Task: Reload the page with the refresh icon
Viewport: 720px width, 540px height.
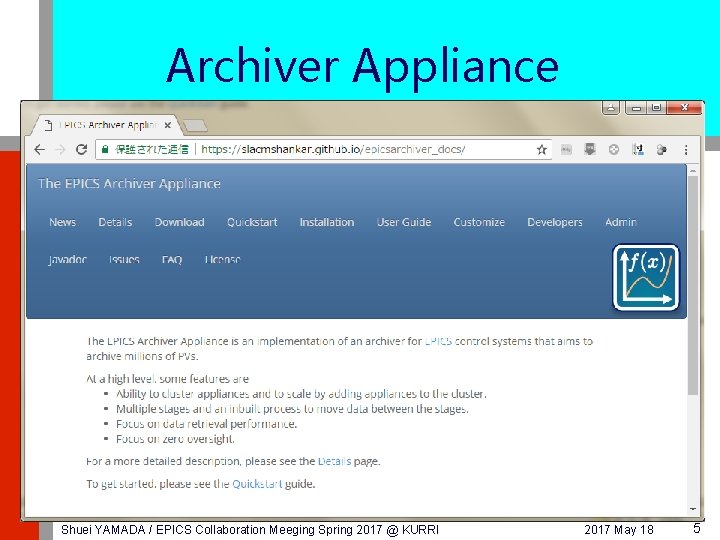Action: 81,149
